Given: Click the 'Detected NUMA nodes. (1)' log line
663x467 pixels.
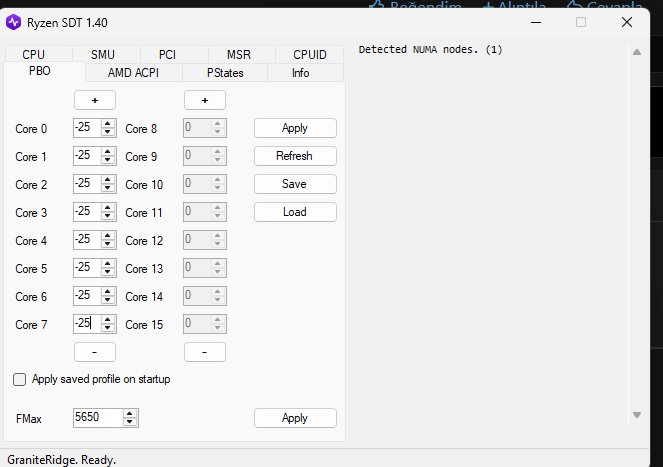Looking at the screenshot, I should click(430, 49).
